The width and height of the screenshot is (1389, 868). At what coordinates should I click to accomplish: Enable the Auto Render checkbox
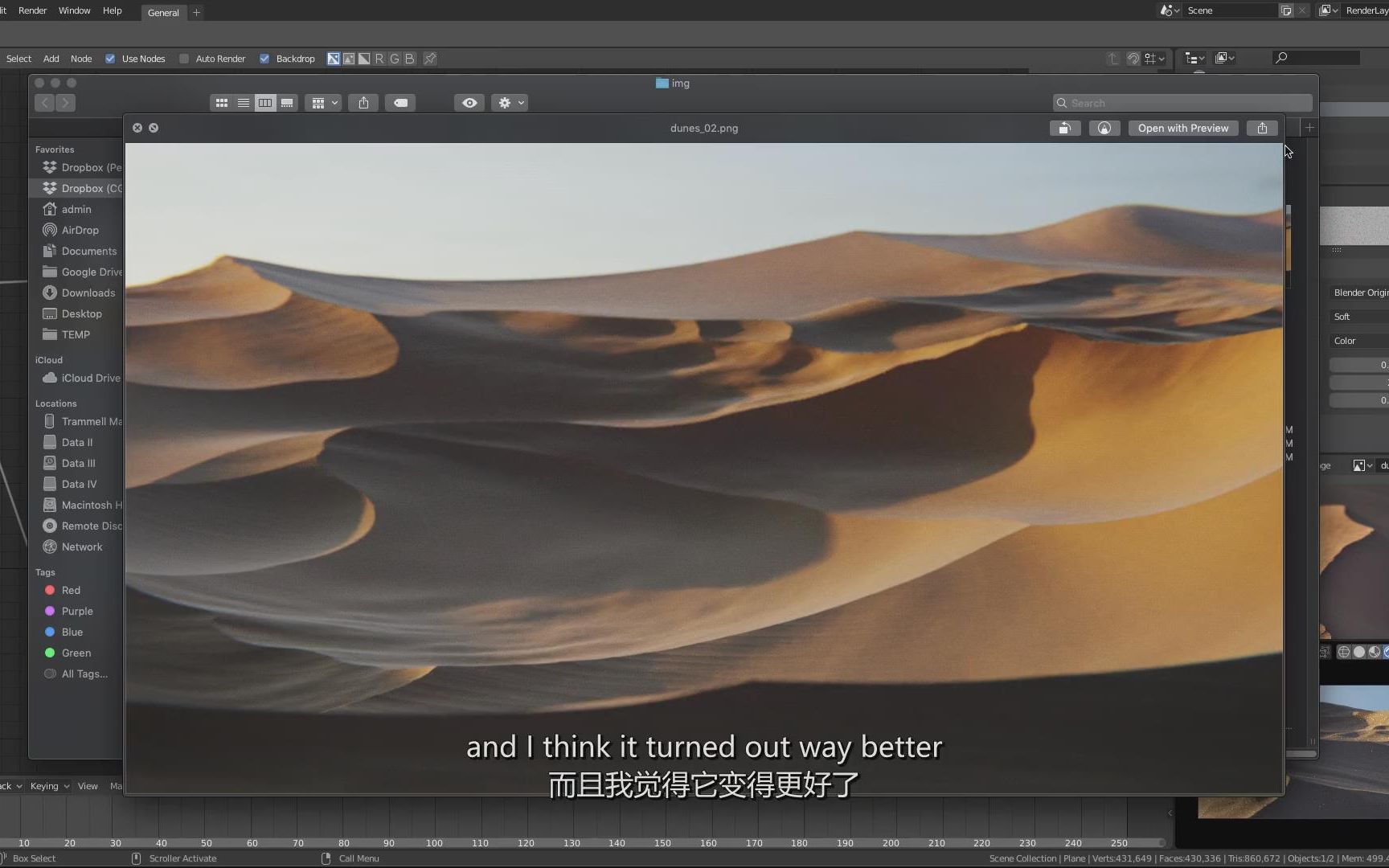tap(186, 58)
